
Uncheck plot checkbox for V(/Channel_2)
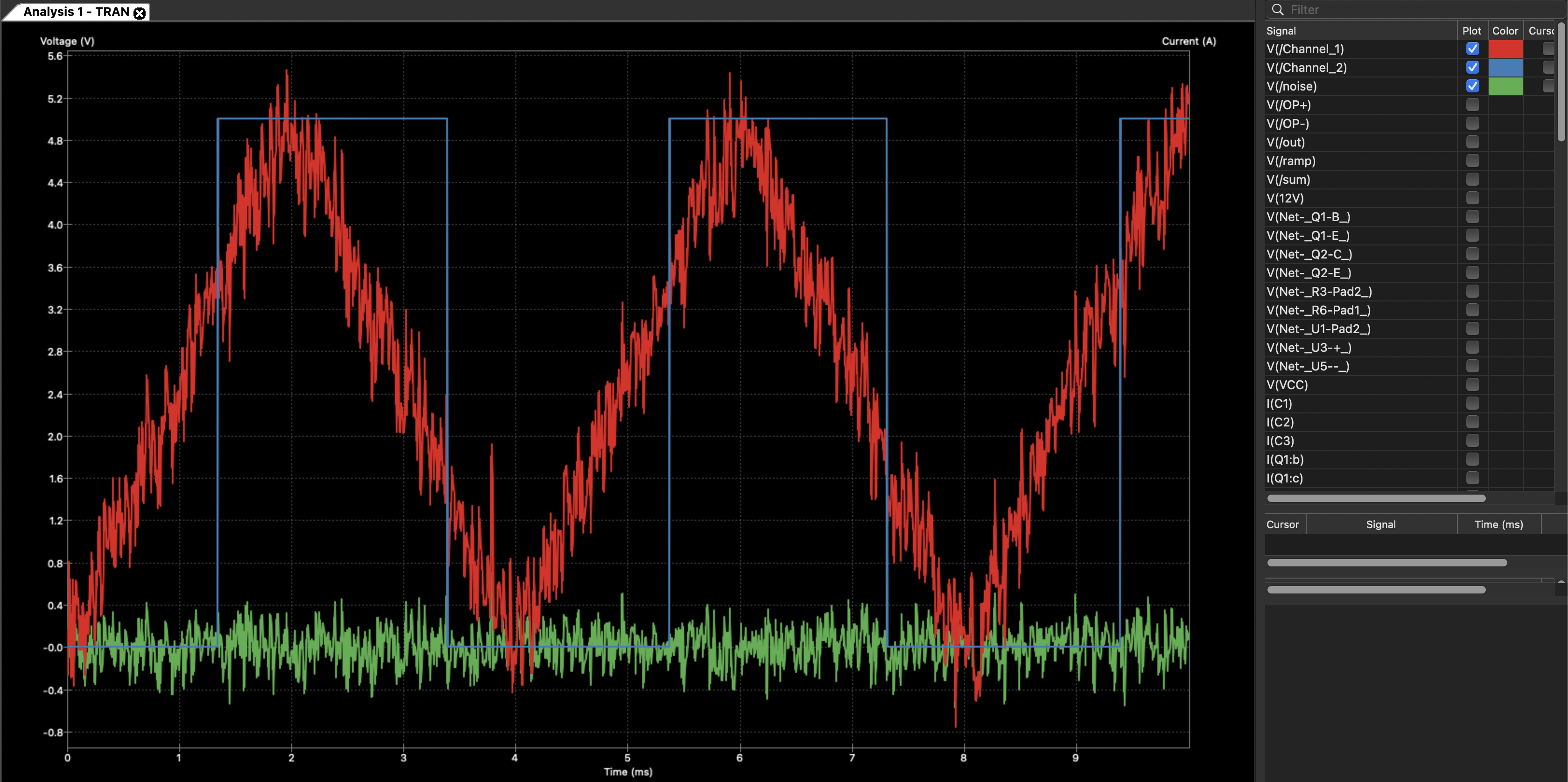coord(1472,68)
